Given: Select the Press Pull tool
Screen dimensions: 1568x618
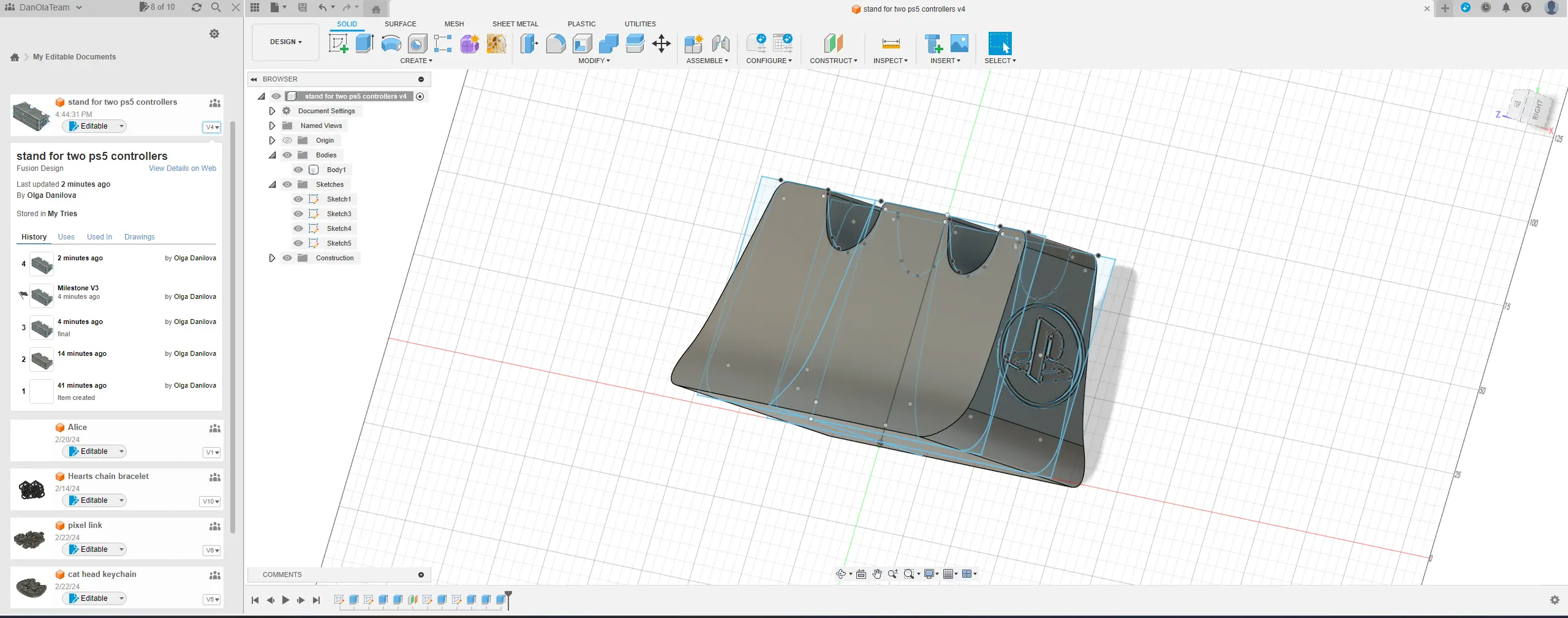Looking at the screenshot, I should click(x=529, y=43).
